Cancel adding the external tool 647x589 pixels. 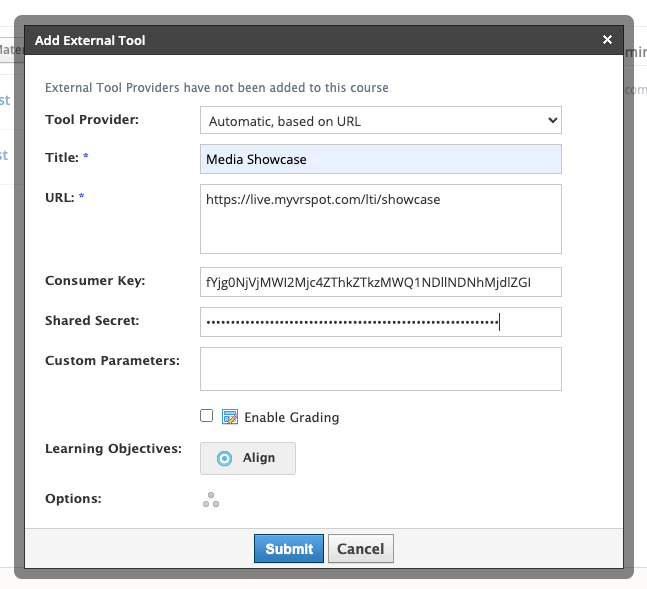click(361, 548)
